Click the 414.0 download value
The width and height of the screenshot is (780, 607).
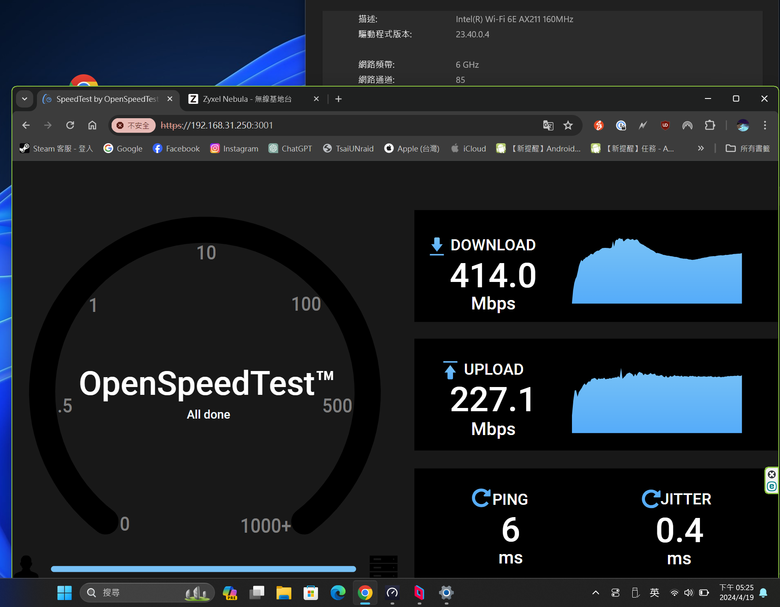coord(493,276)
